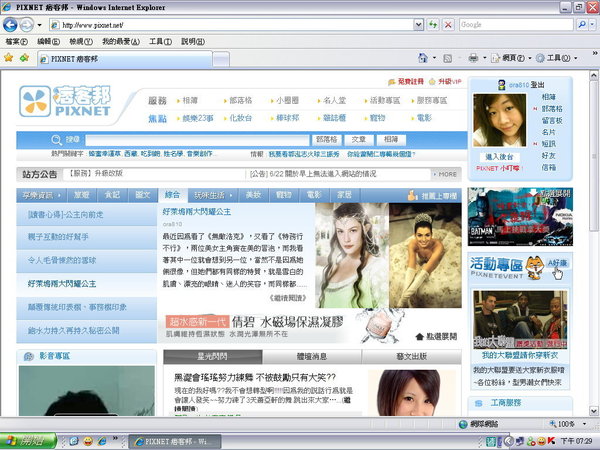Add to Favorites with star-plus icon
This screenshot has height=450, width=600.
[x=24, y=58]
